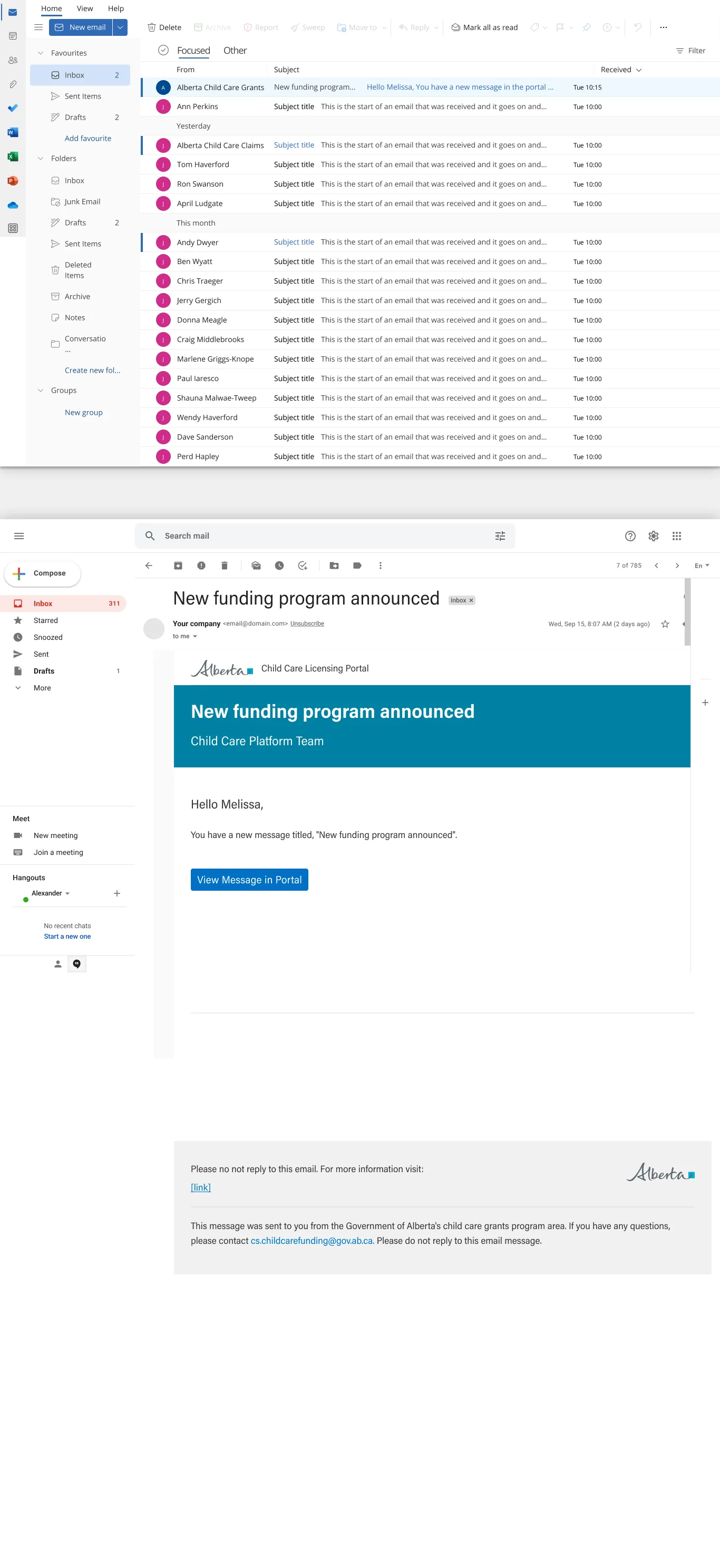Click the Gmail report spam icon
The image size is (720, 1568).
coord(201,566)
